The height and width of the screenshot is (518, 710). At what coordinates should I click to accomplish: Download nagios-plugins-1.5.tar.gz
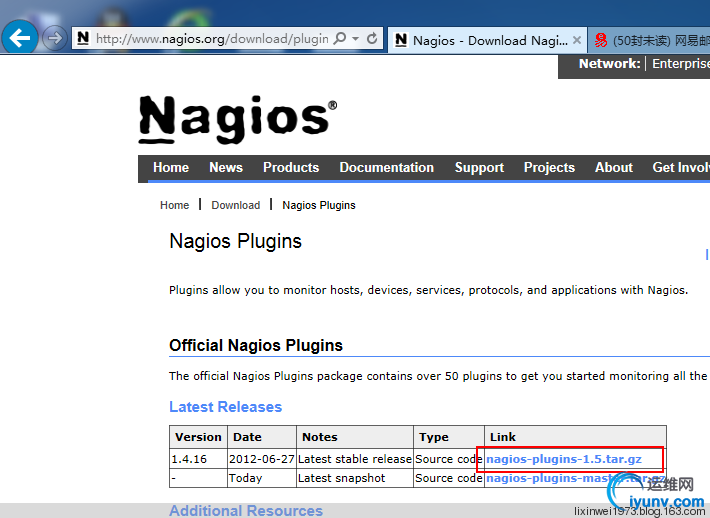coord(564,459)
